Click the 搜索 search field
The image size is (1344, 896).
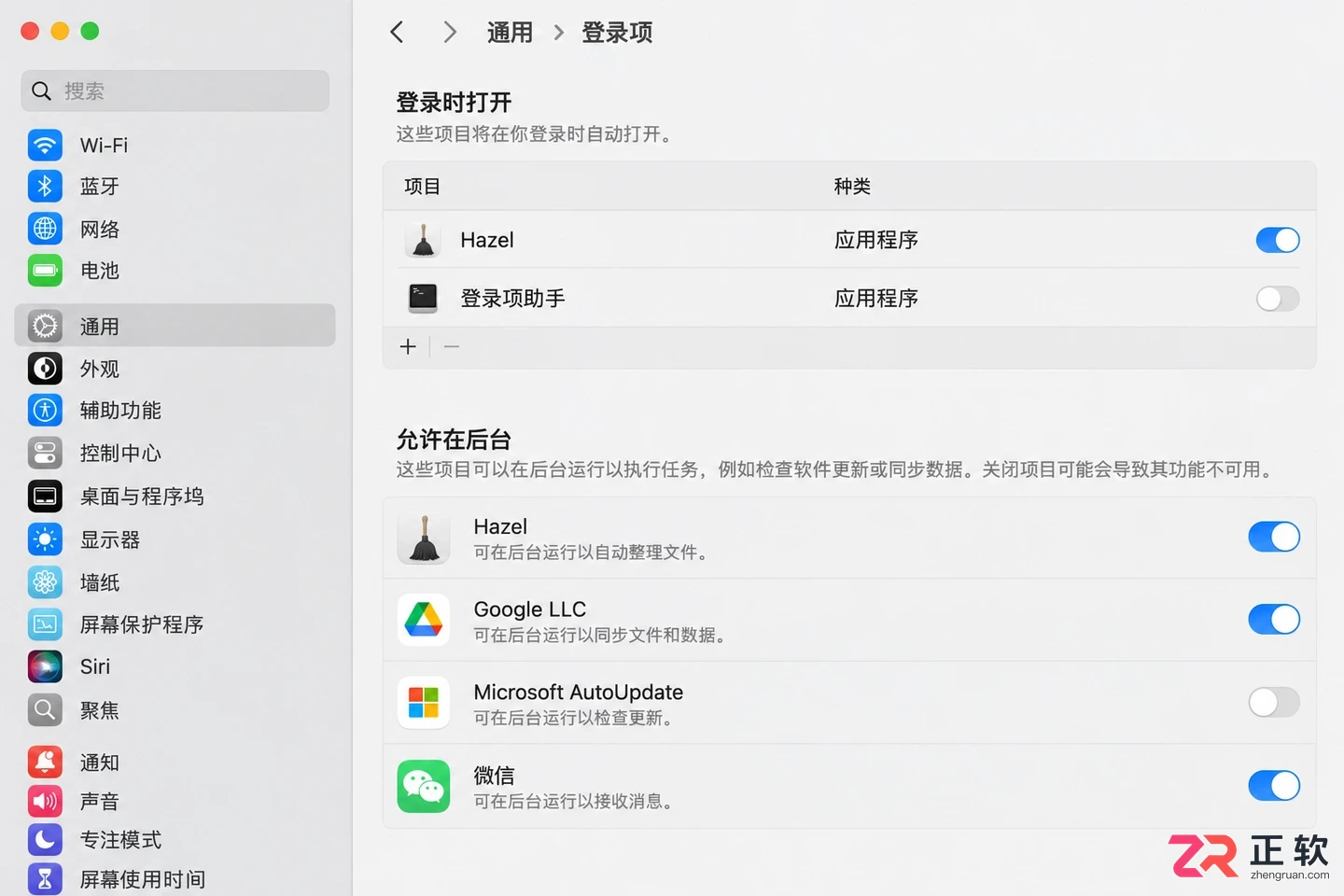175,91
